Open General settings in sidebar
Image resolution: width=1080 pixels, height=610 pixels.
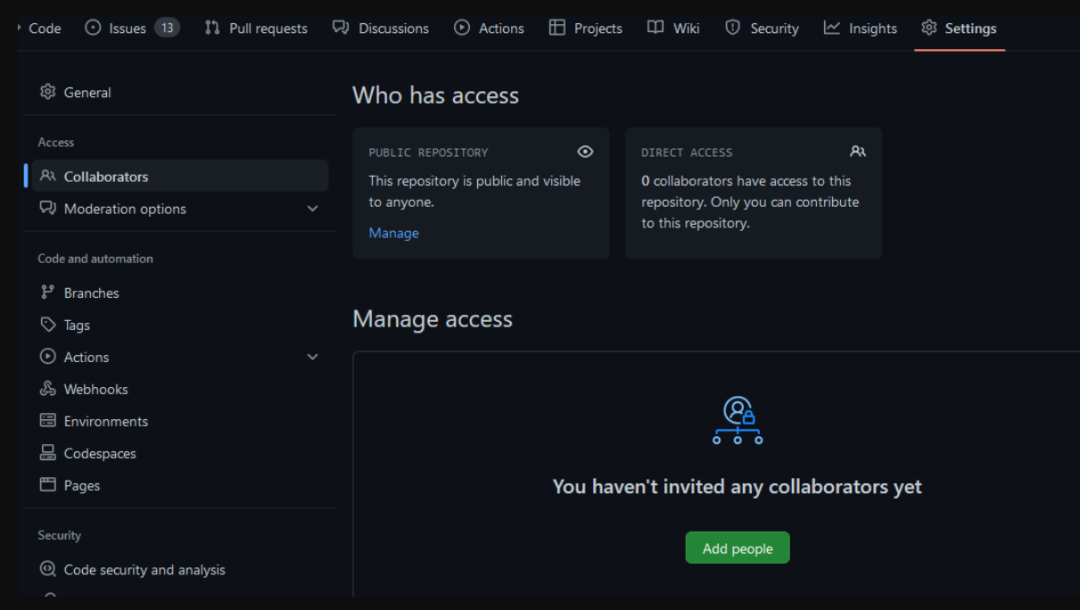(180, 92)
